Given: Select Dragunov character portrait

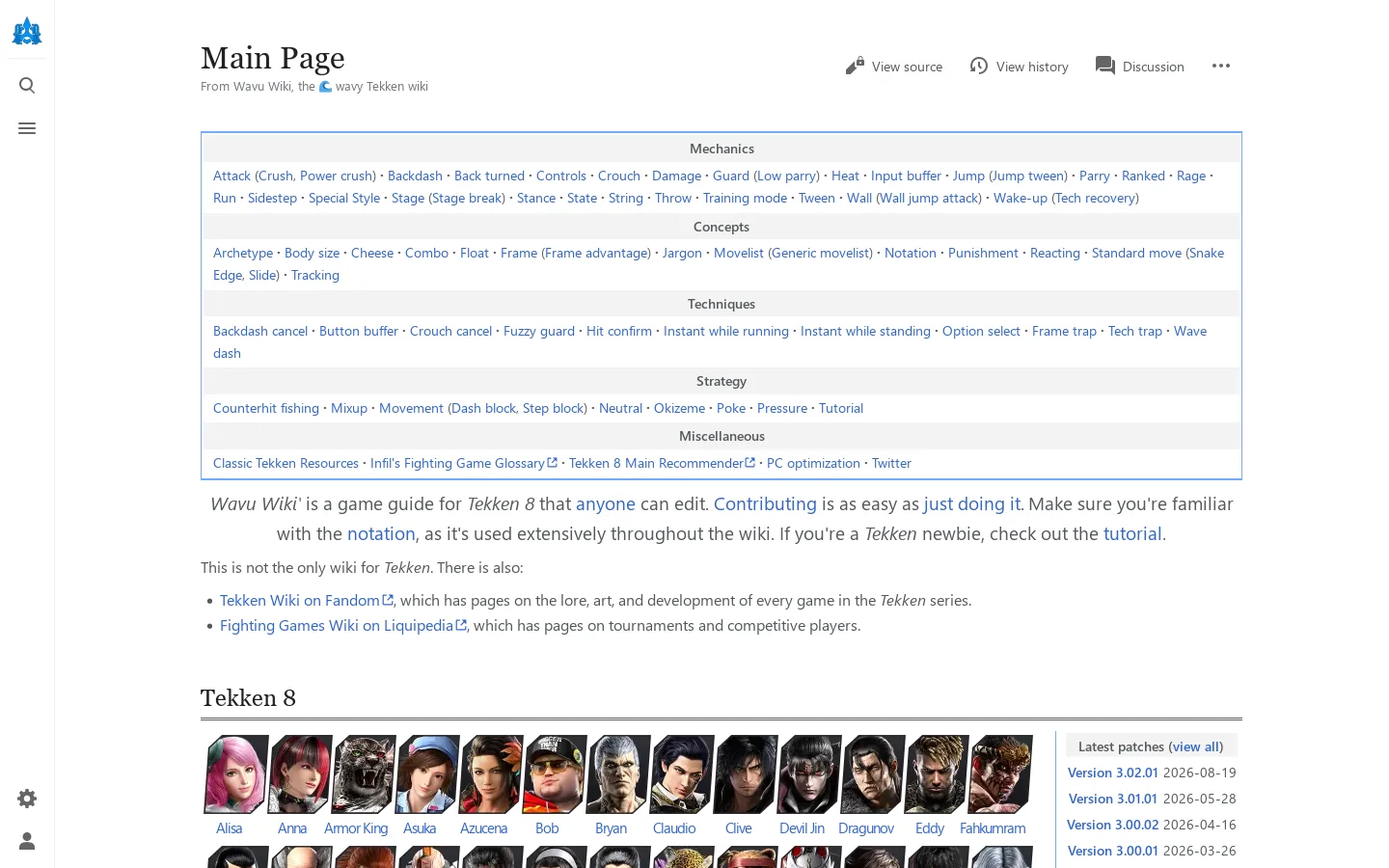Looking at the screenshot, I should (x=872, y=774).
